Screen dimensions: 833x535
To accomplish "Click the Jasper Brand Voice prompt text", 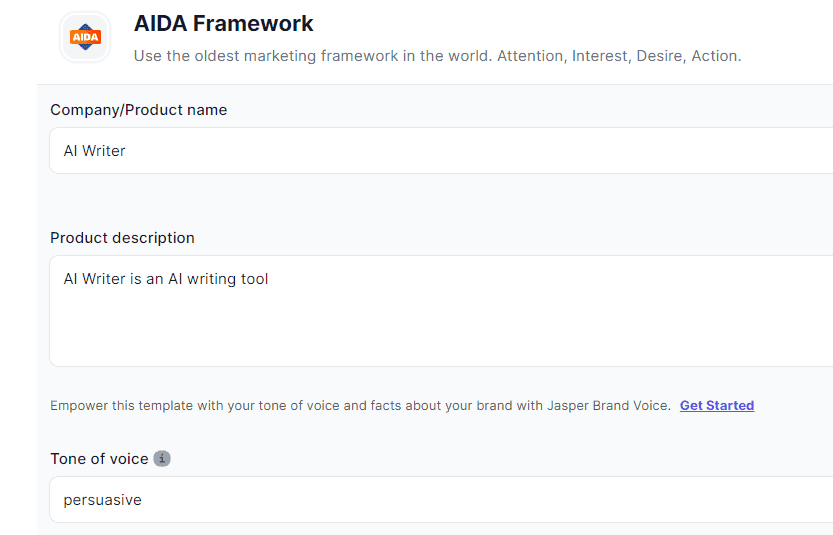I will [x=360, y=406].
